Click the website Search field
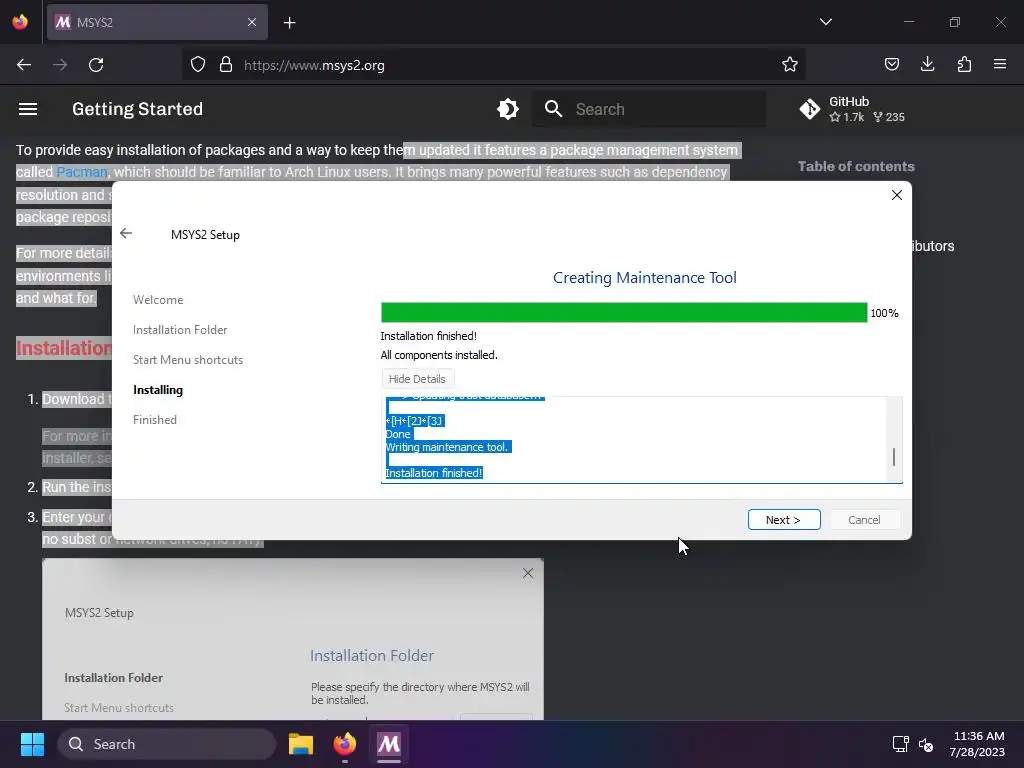This screenshot has height=768, width=1024. click(649, 109)
